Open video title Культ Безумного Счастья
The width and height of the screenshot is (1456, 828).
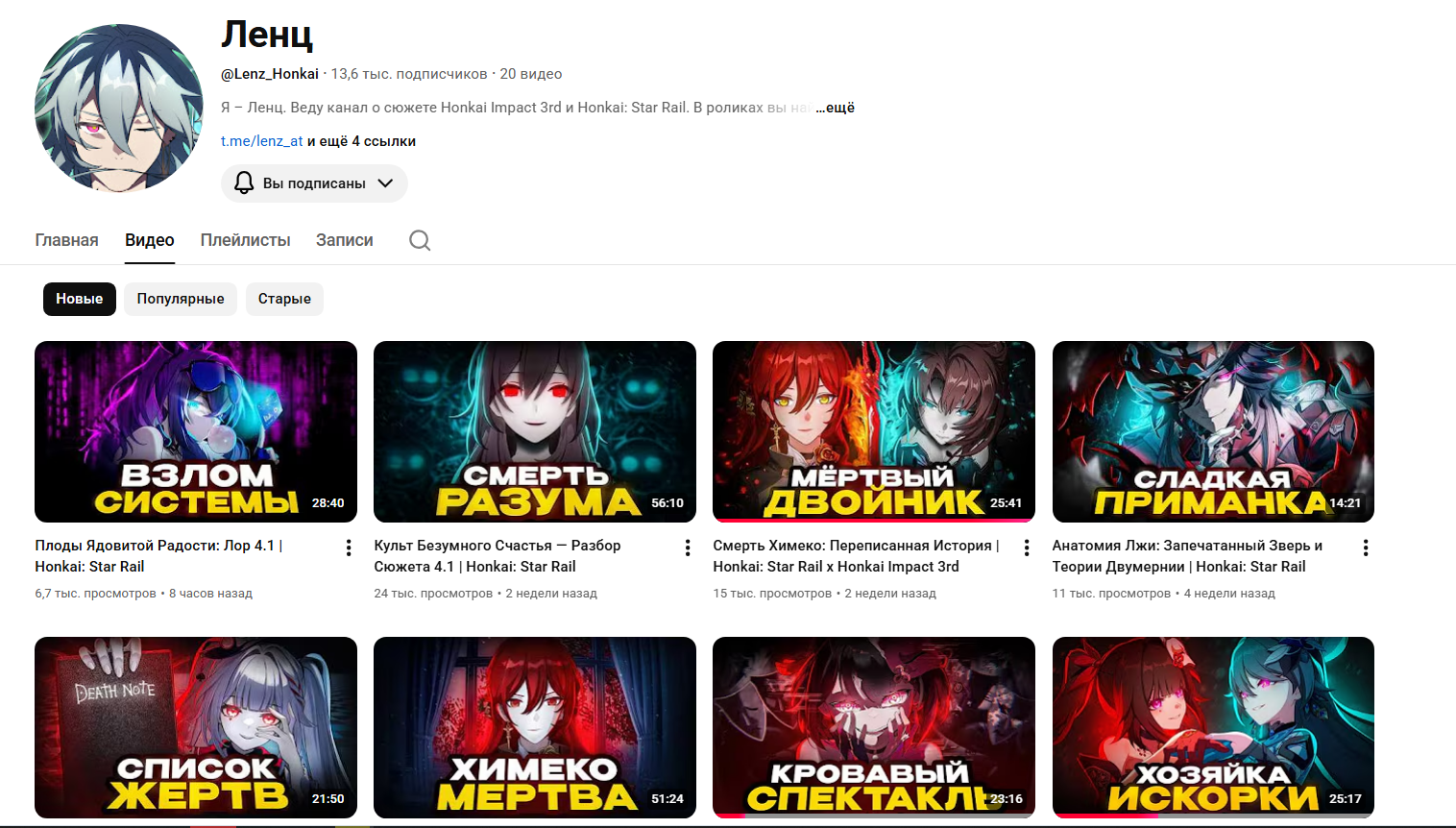pyautogui.click(x=497, y=556)
